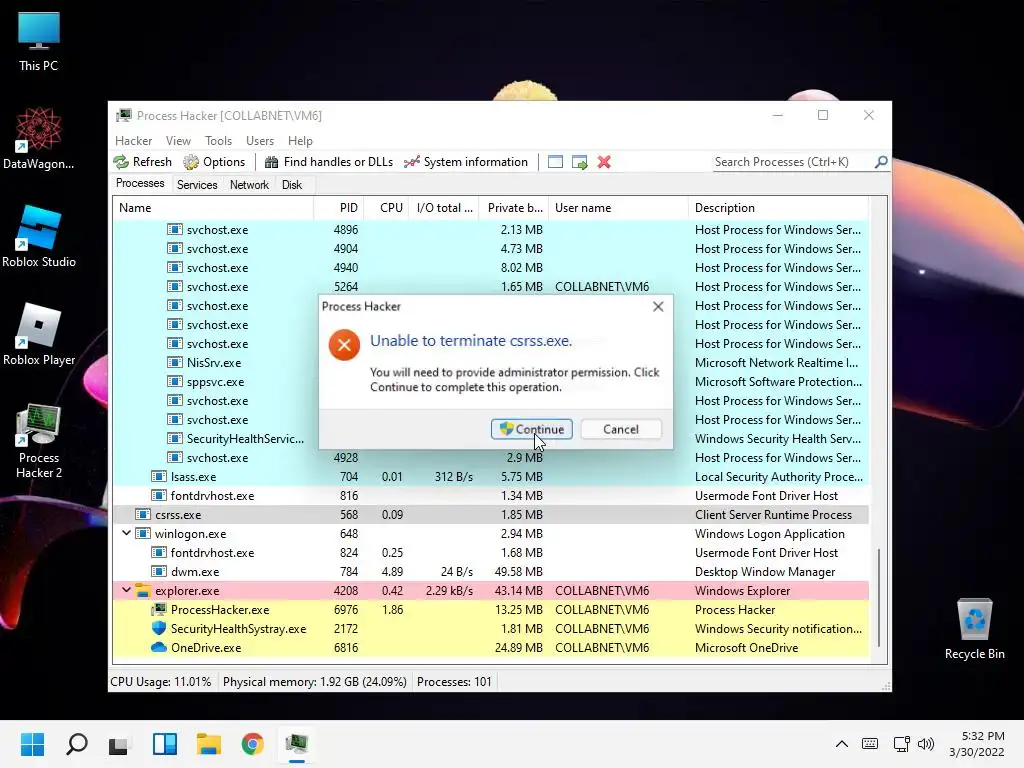Select the sppsvc.exe process row
This screenshot has width=1024, height=768.
point(491,381)
